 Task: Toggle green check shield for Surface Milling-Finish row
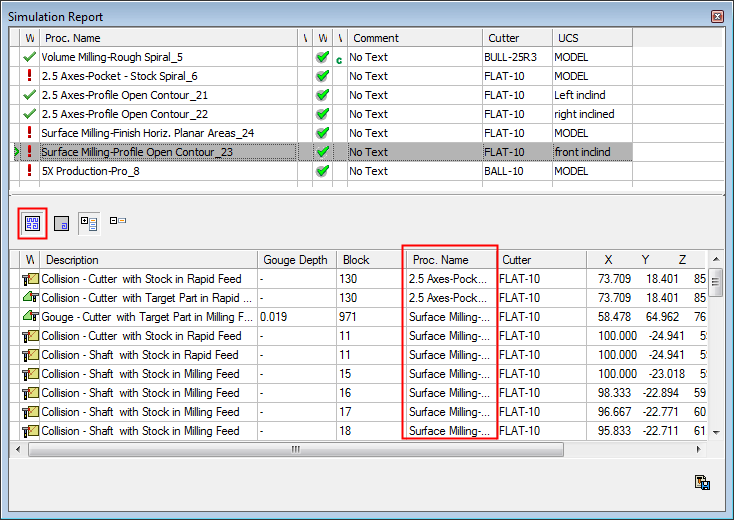coord(322,133)
